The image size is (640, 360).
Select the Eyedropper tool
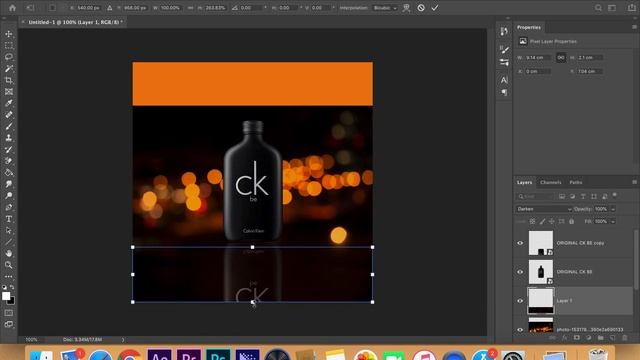point(9,103)
